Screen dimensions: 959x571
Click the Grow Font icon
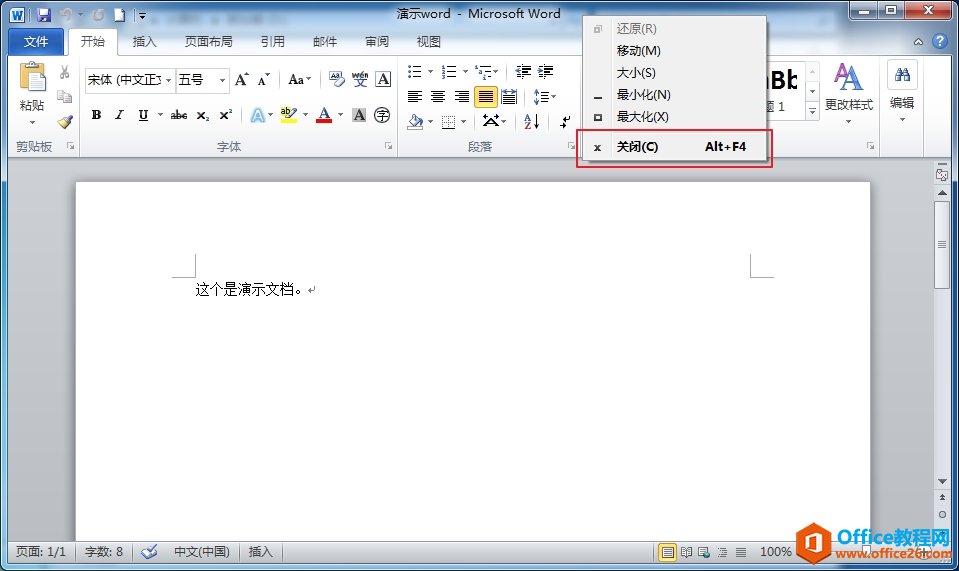point(242,80)
